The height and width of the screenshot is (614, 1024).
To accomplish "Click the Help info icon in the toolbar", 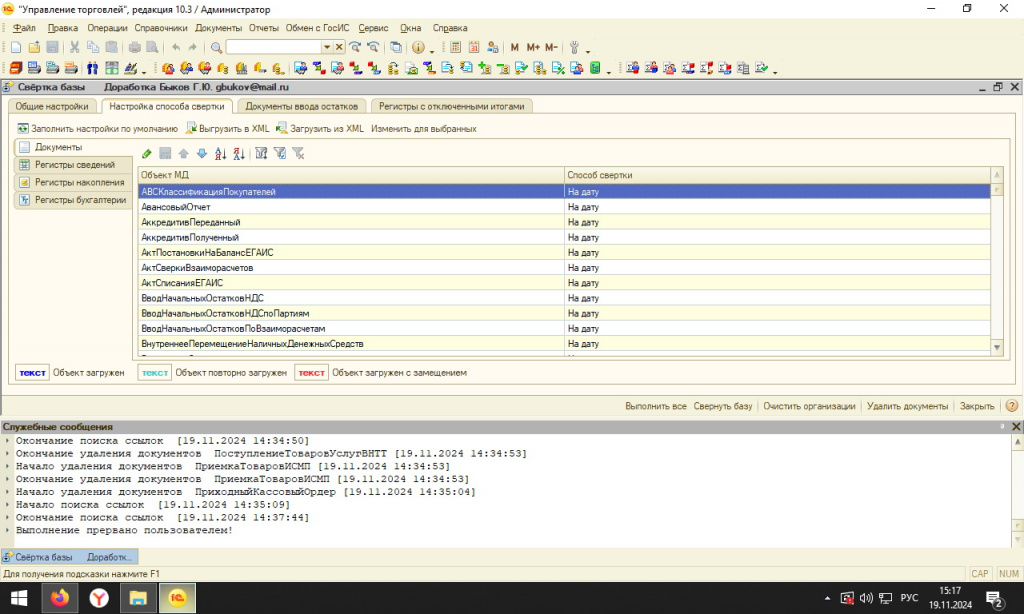I will click(x=418, y=47).
